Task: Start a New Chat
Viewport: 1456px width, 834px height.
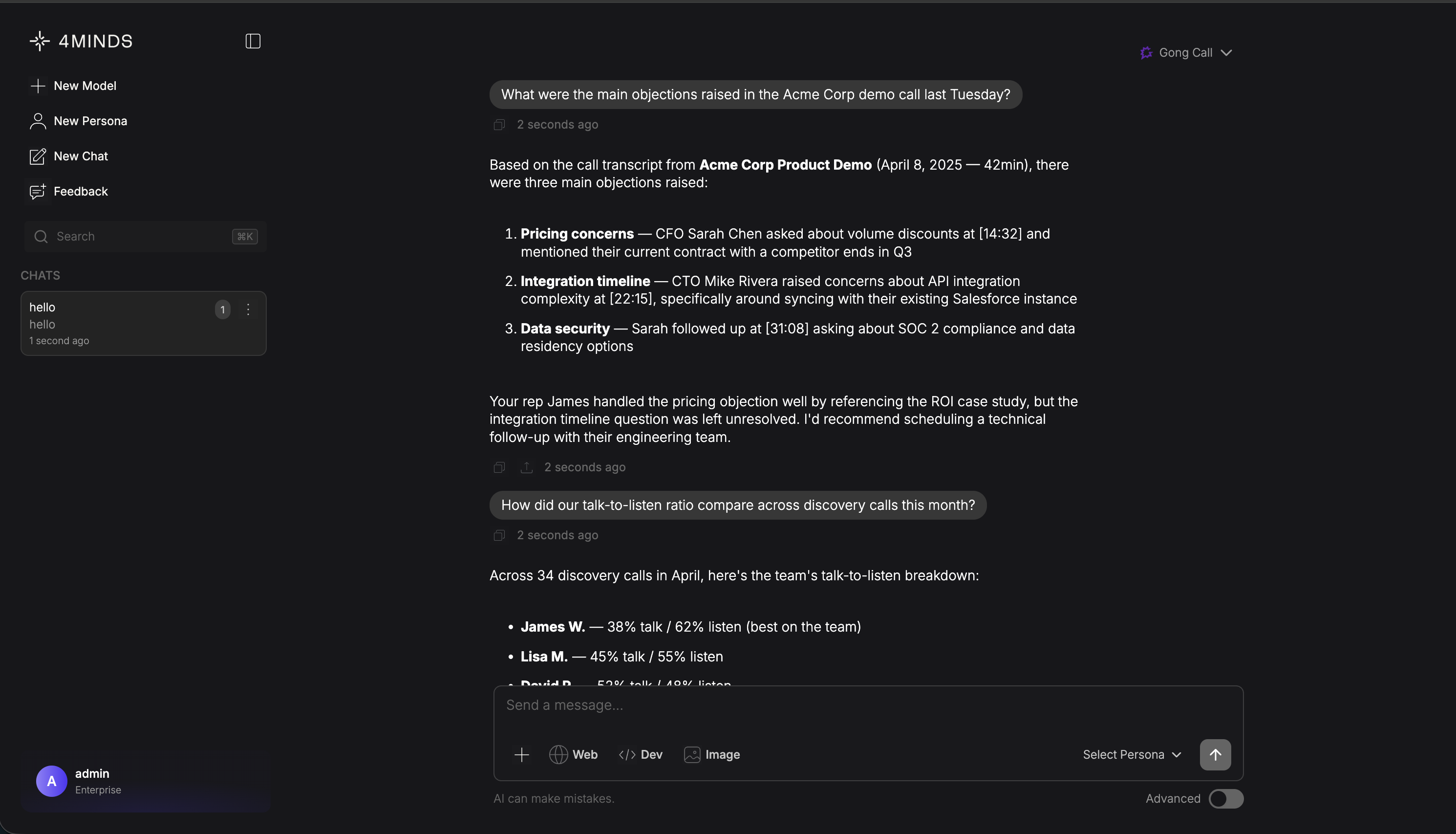Action: click(80, 156)
